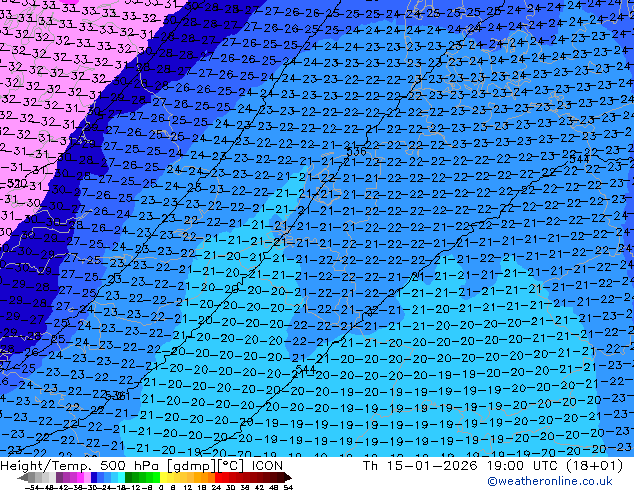Click the '544' contour label in lower center
This screenshot has height=490, width=634.
pyautogui.click(x=306, y=369)
